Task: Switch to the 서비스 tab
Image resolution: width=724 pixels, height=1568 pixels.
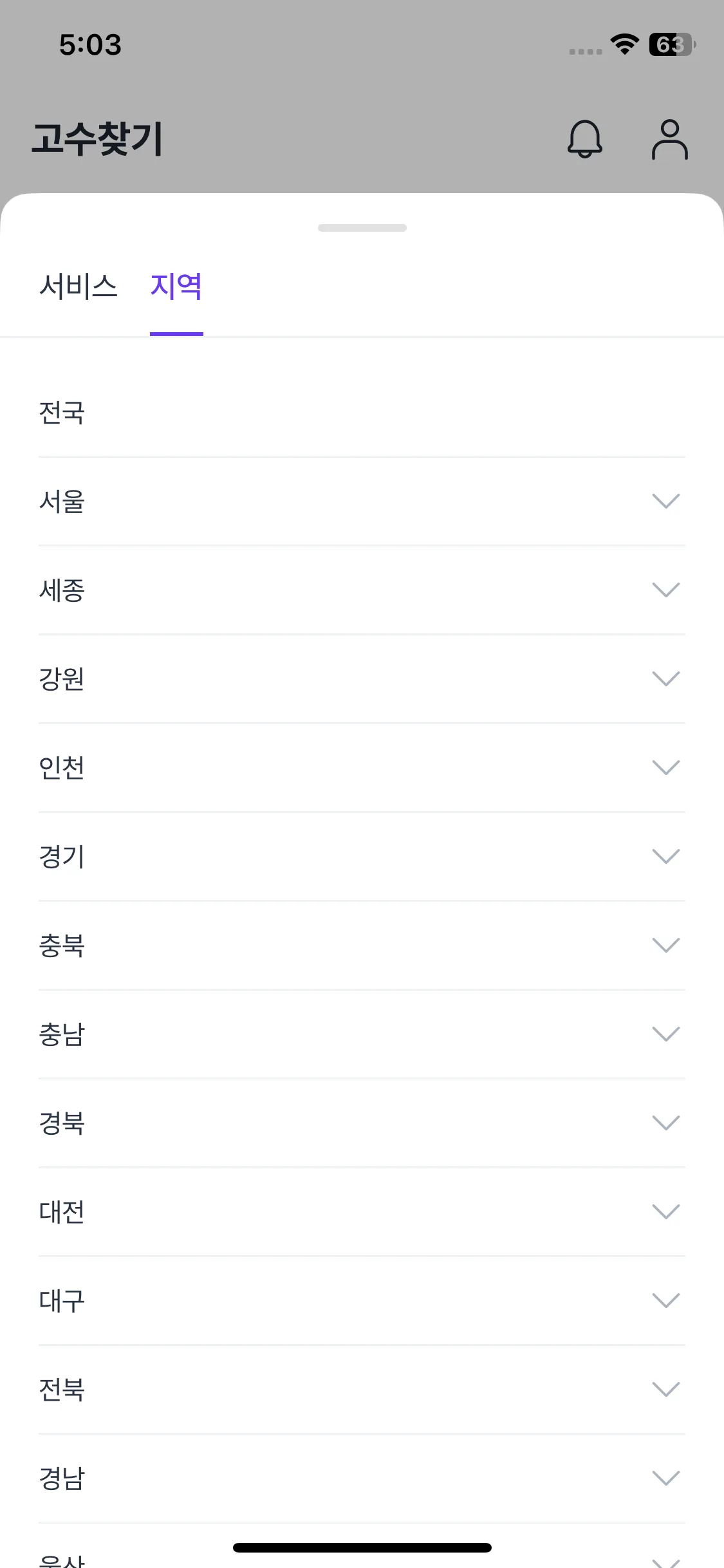Action: [79, 286]
